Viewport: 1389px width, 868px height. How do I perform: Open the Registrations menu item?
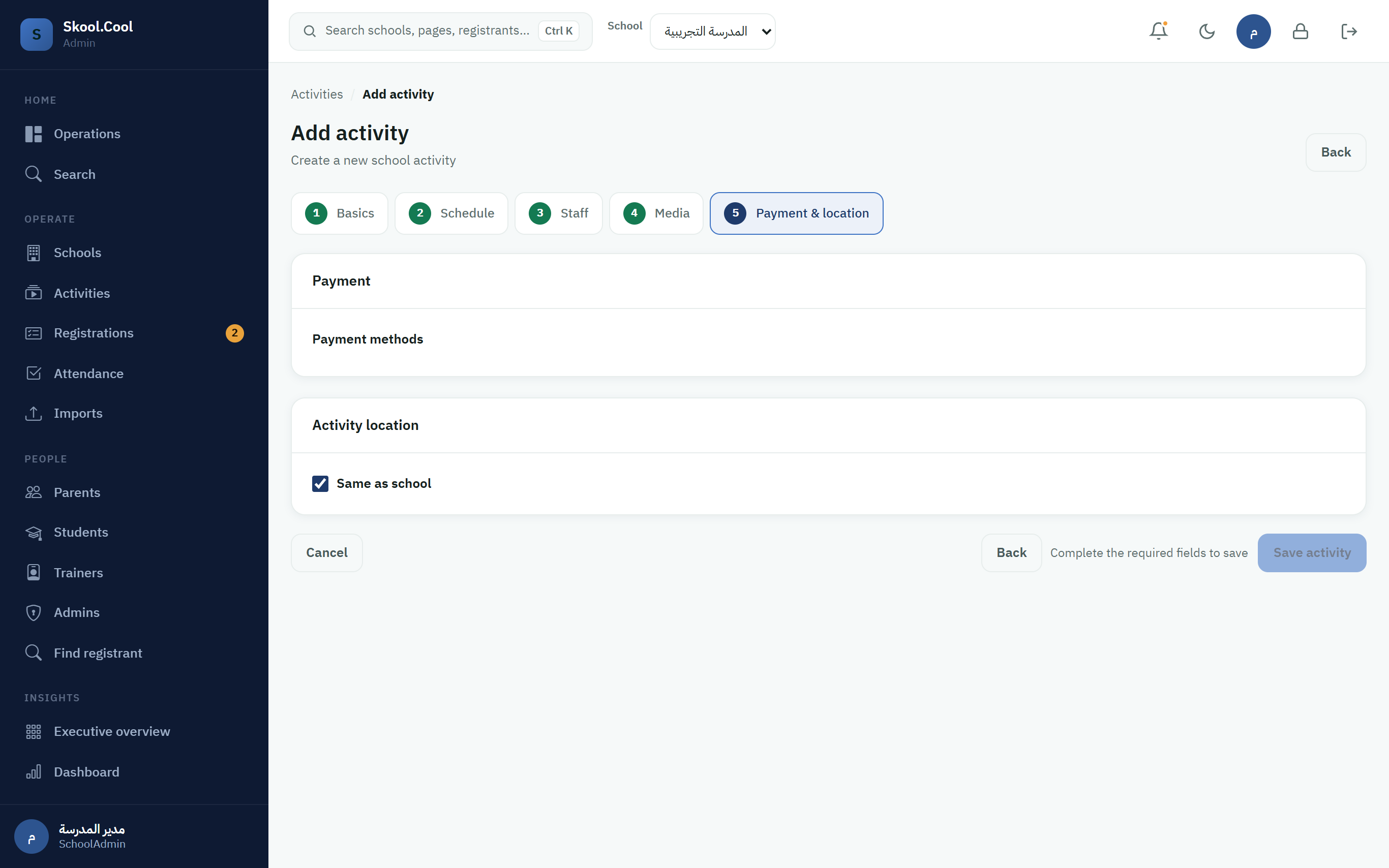tap(134, 333)
